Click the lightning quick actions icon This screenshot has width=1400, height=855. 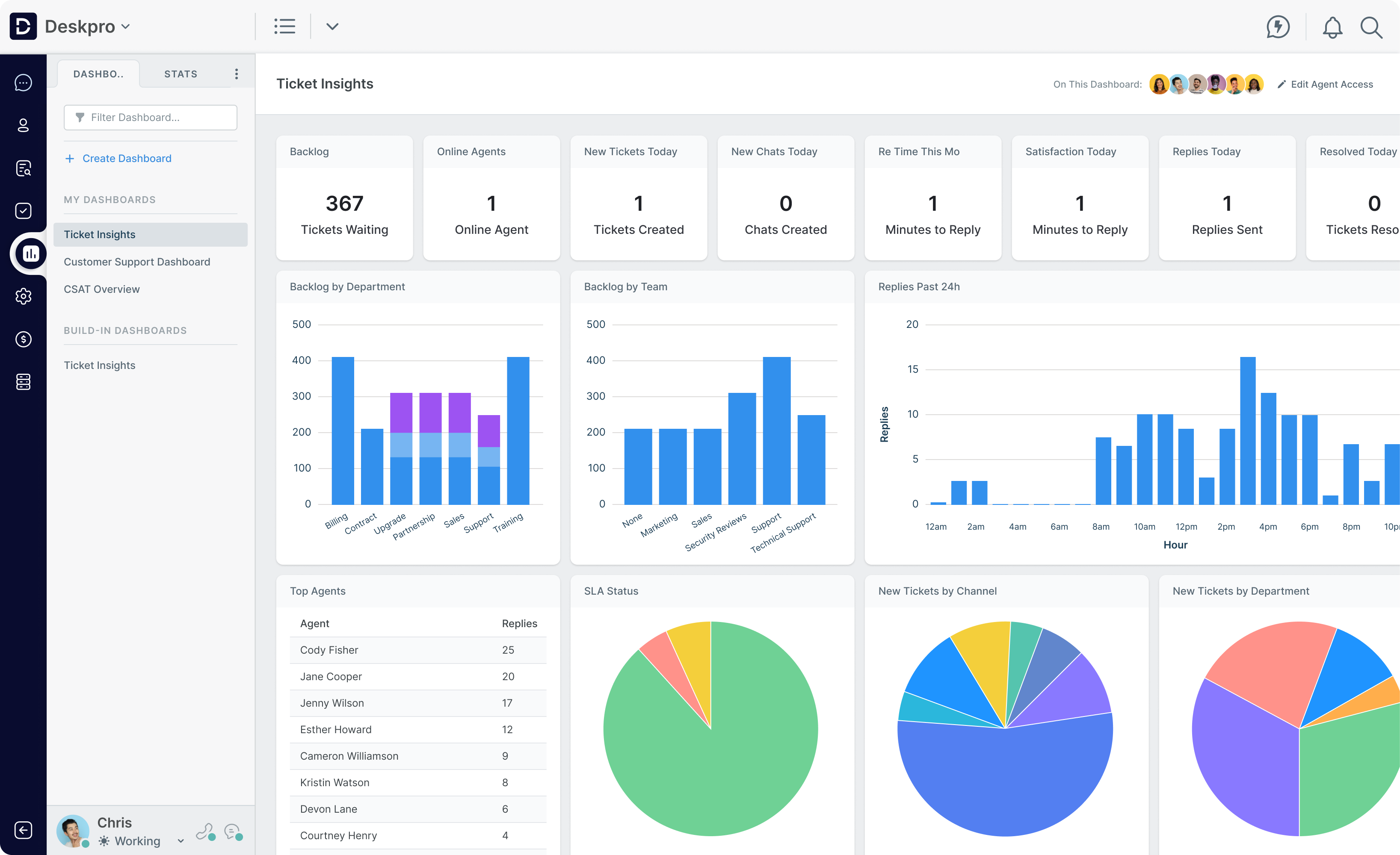[1278, 27]
